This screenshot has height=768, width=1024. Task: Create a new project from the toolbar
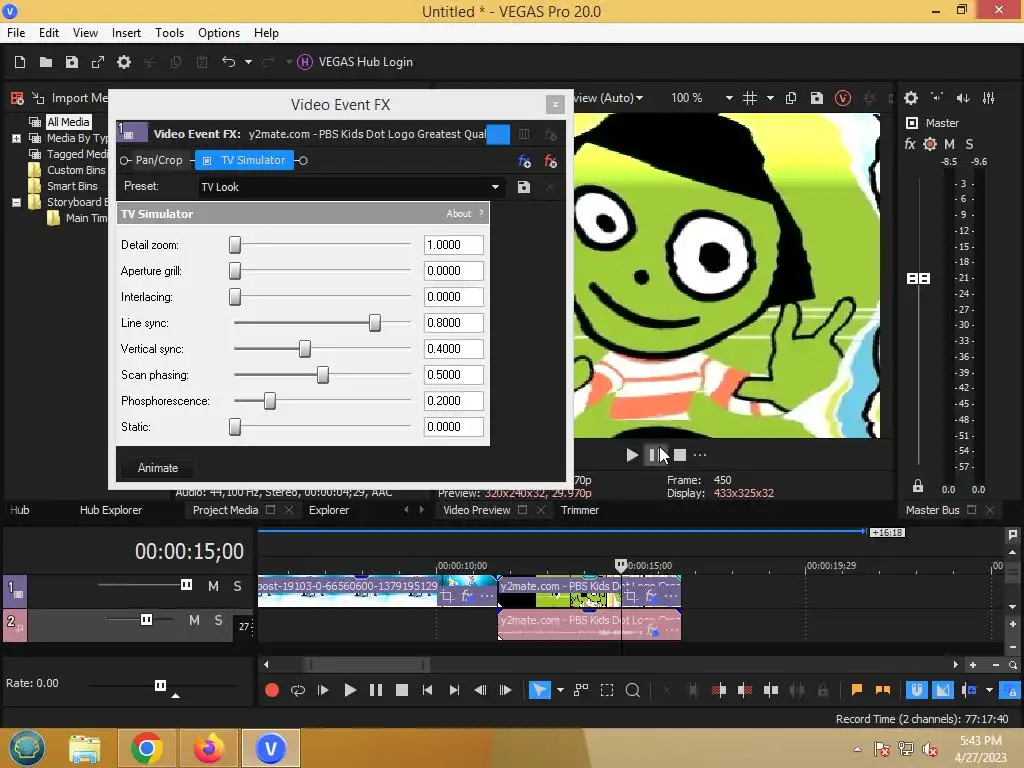(x=20, y=62)
